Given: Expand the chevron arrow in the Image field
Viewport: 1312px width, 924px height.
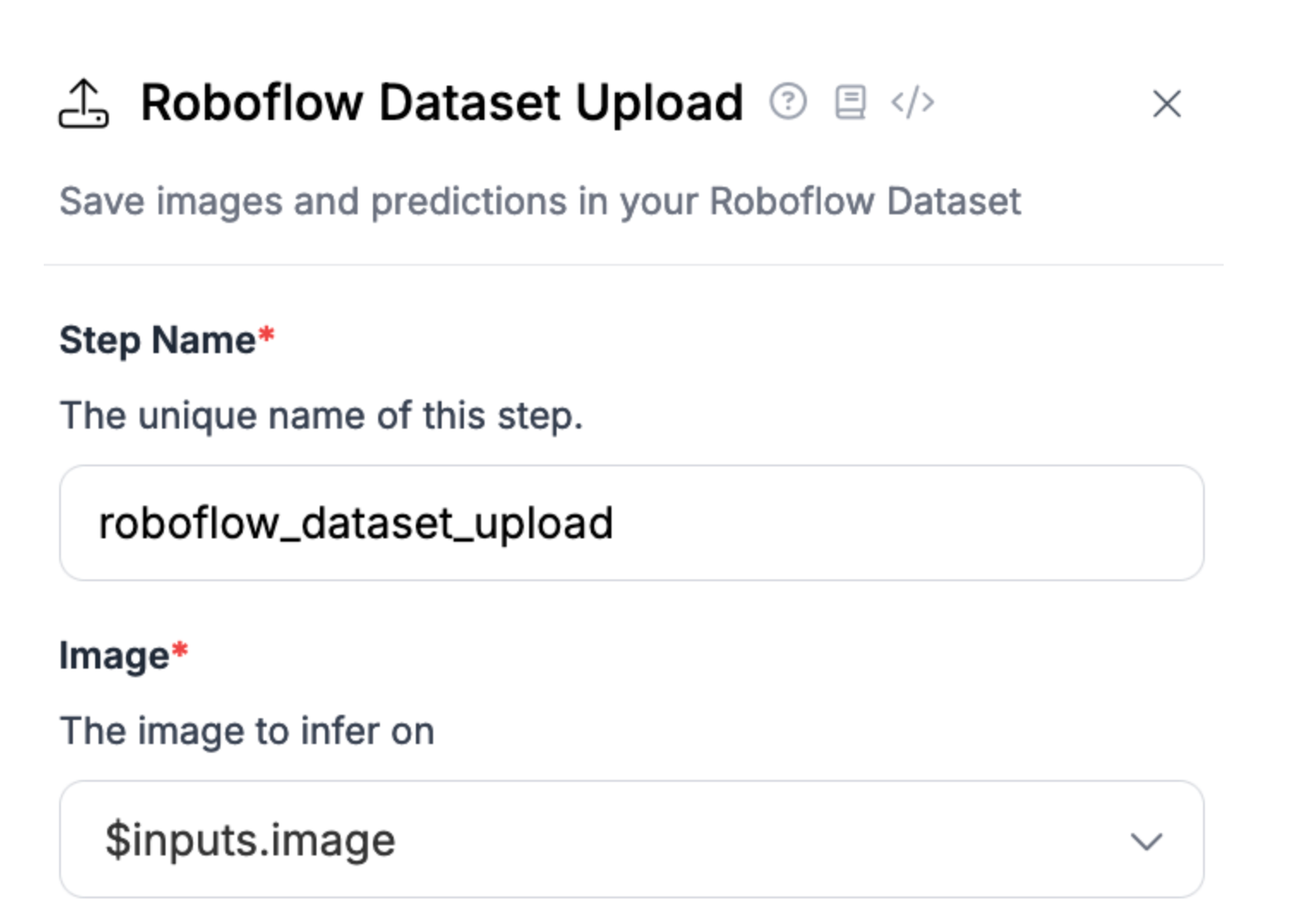Looking at the screenshot, I should tap(1146, 841).
